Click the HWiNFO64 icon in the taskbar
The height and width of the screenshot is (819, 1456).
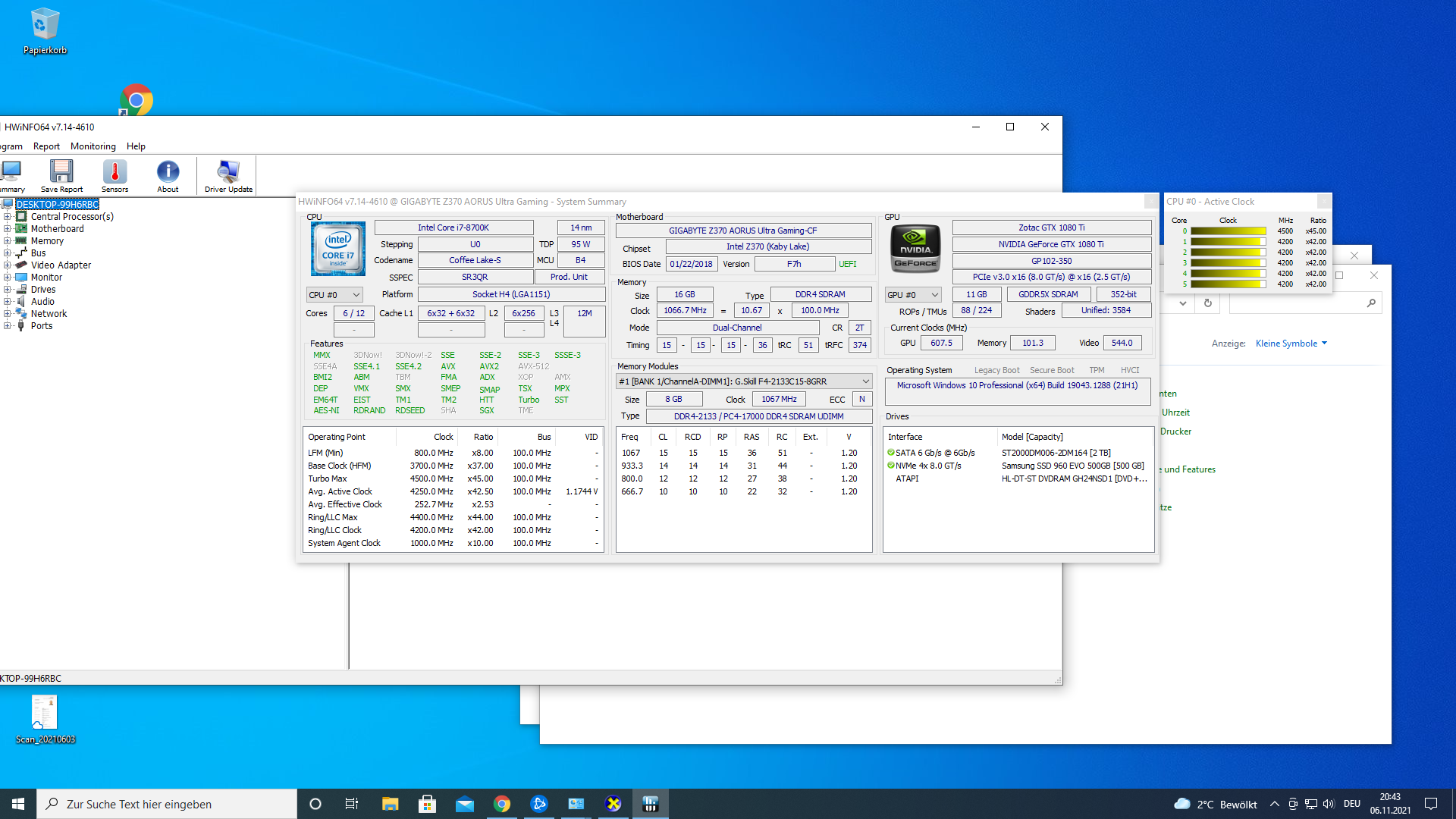[651, 803]
